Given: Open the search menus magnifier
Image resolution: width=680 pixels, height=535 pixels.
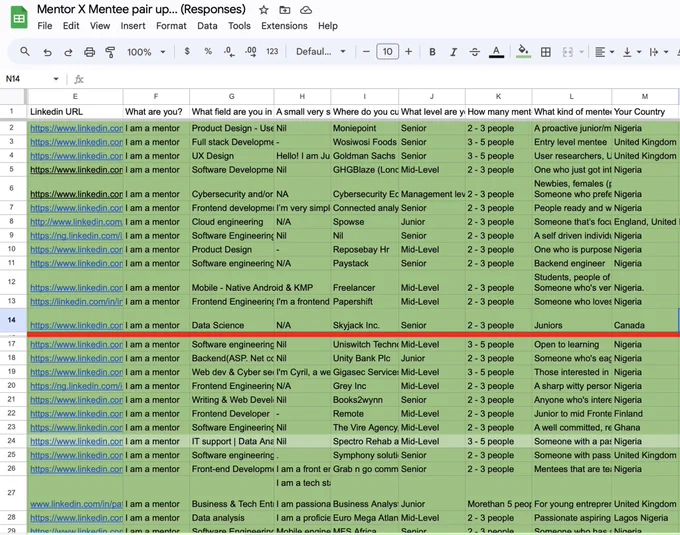Looking at the screenshot, I should point(25,52).
